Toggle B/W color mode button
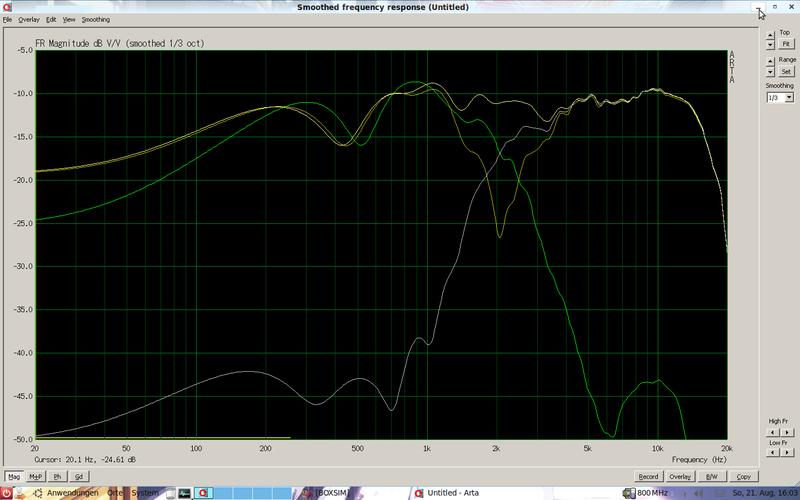Screen dimensions: 800x500 coord(711,477)
